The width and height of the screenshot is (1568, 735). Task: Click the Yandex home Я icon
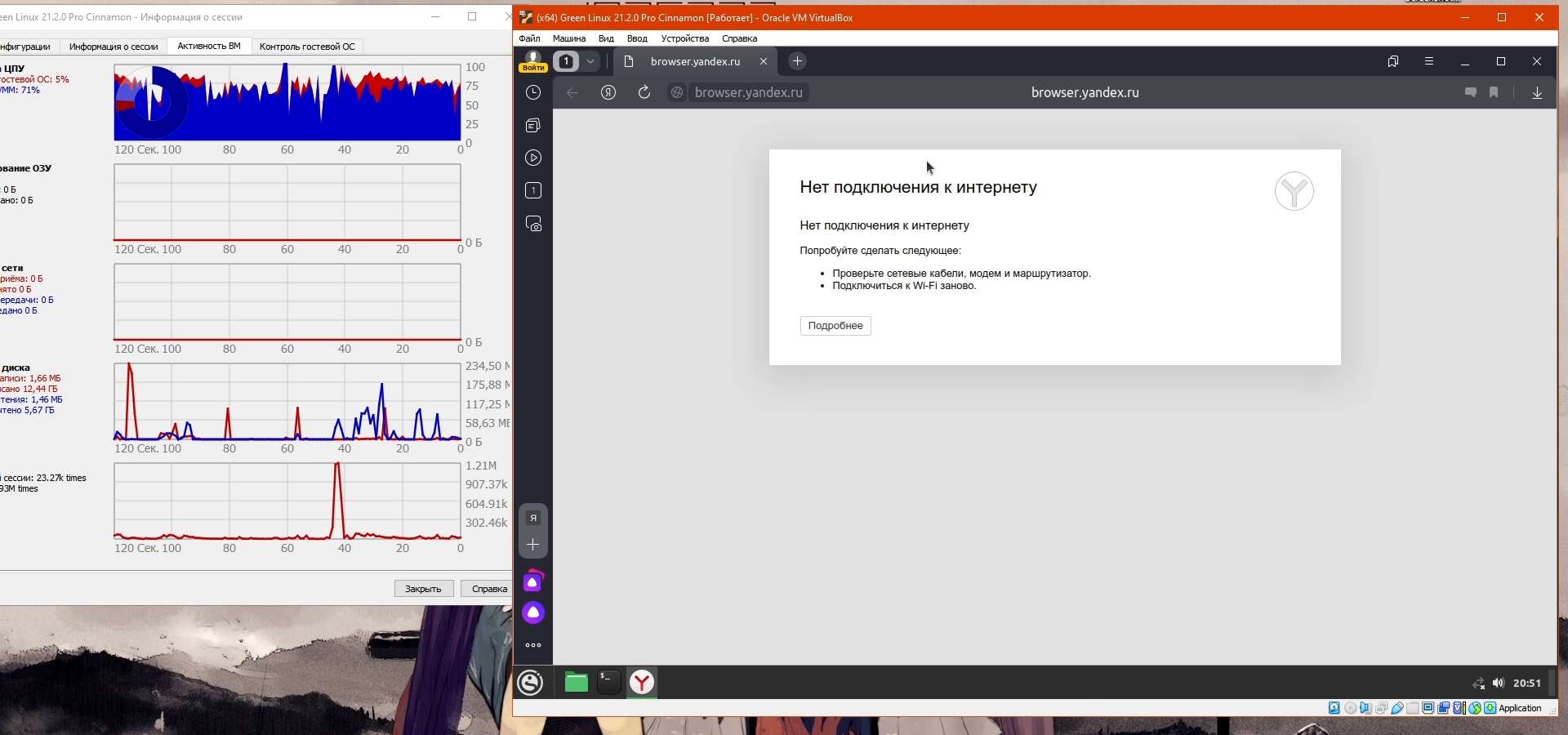coord(608,93)
